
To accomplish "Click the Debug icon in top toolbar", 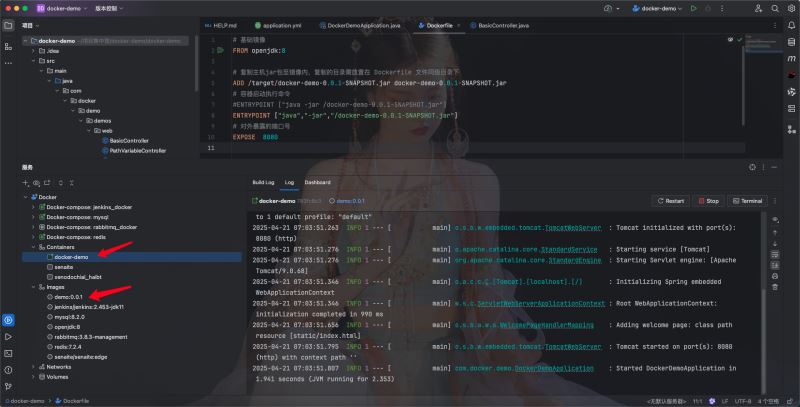I will [x=708, y=9].
